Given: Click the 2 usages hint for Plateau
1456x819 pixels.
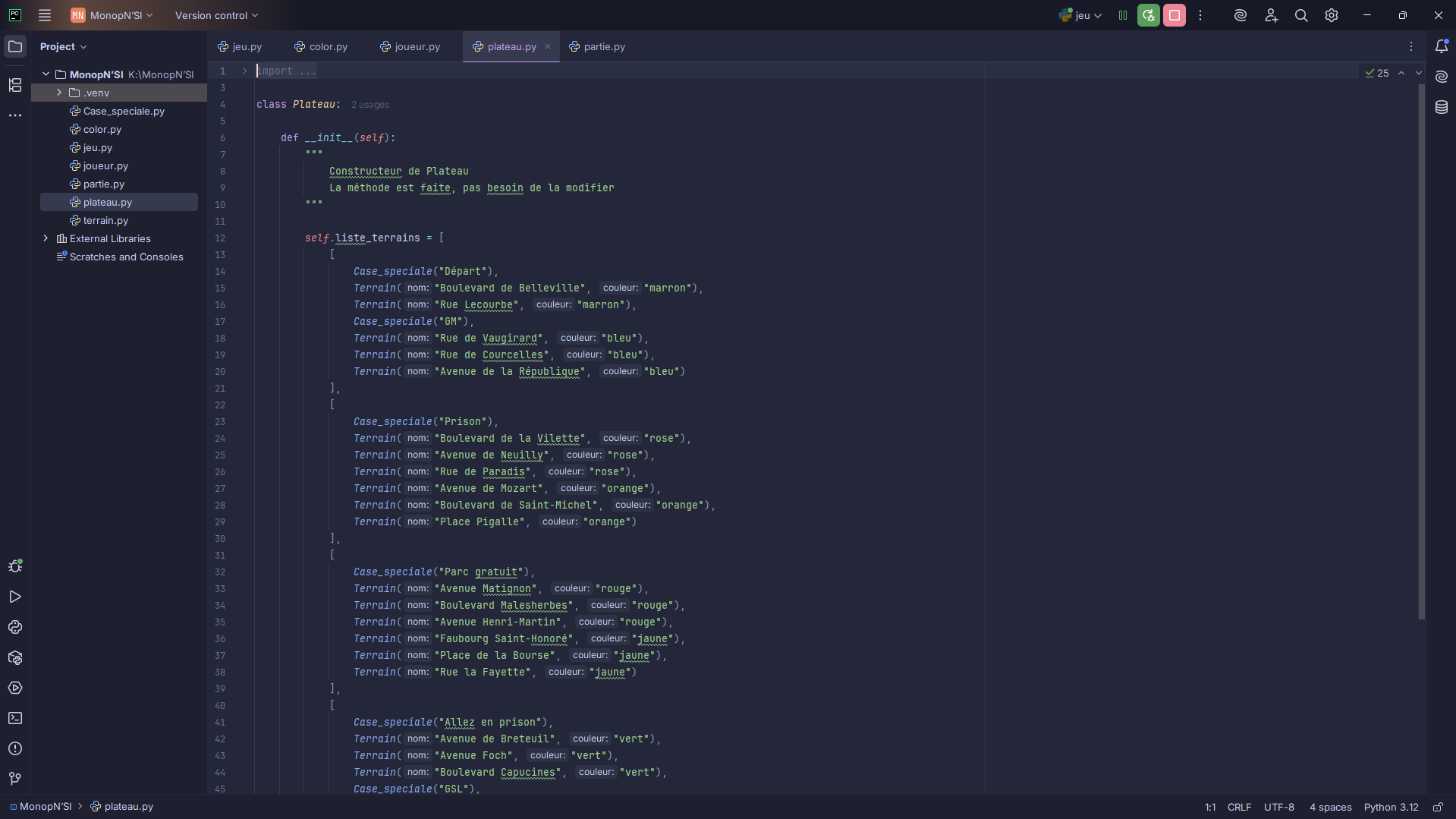Looking at the screenshot, I should coord(370,105).
